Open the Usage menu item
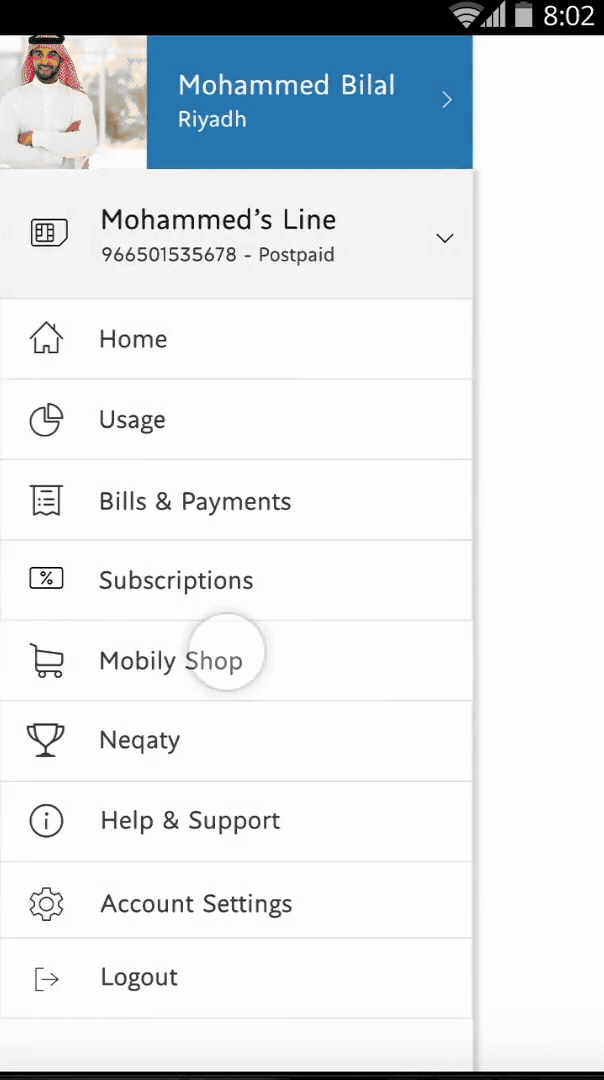The width and height of the screenshot is (604, 1080). click(x=132, y=420)
